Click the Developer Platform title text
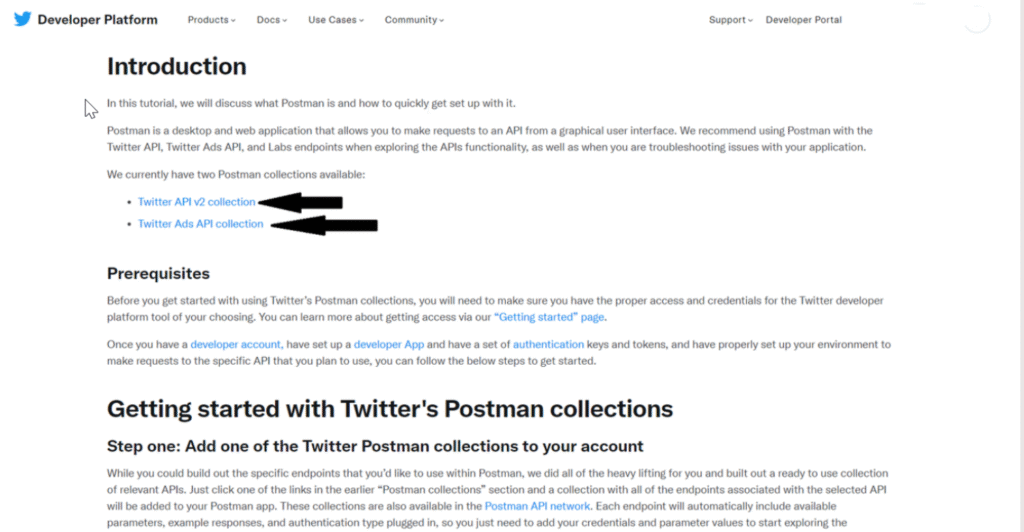 pyautogui.click(x=97, y=20)
